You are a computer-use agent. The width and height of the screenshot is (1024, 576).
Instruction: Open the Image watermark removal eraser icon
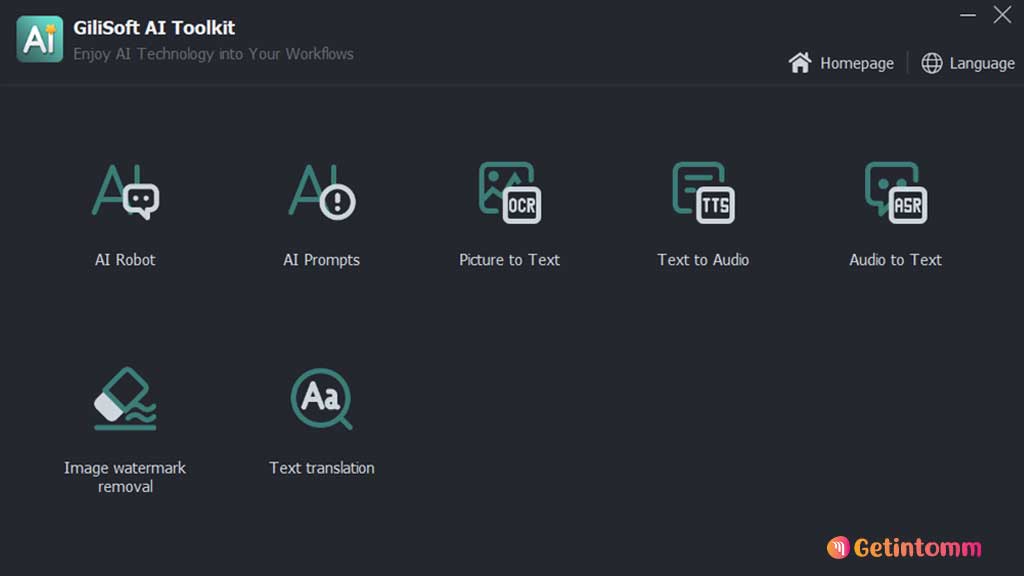pos(125,398)
